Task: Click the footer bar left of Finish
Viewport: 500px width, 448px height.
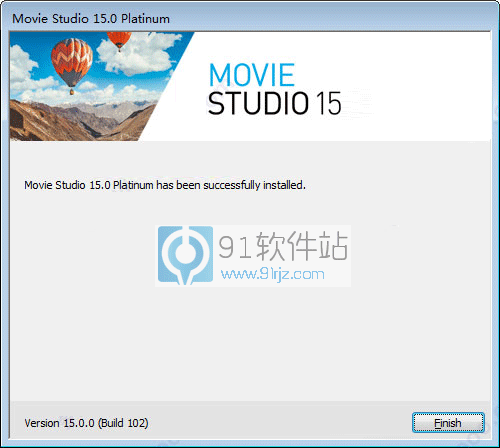Action: 280,423
